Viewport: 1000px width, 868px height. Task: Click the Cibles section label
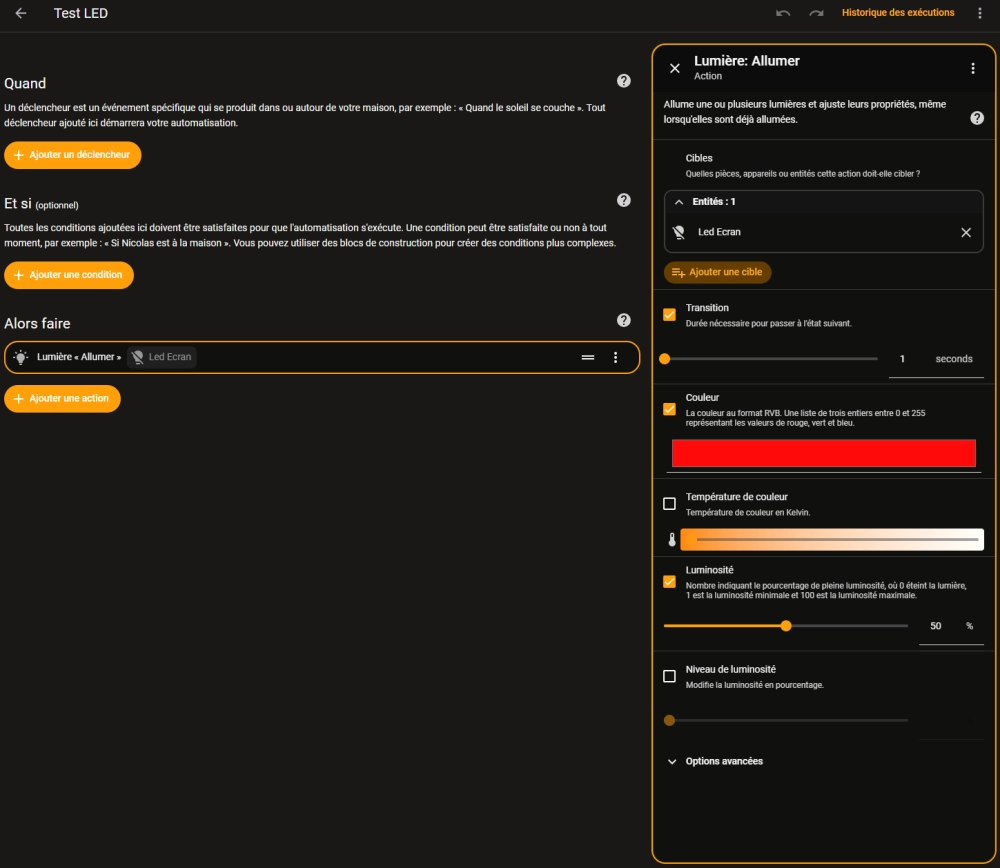pyautogui.click(x=699, y=158)
